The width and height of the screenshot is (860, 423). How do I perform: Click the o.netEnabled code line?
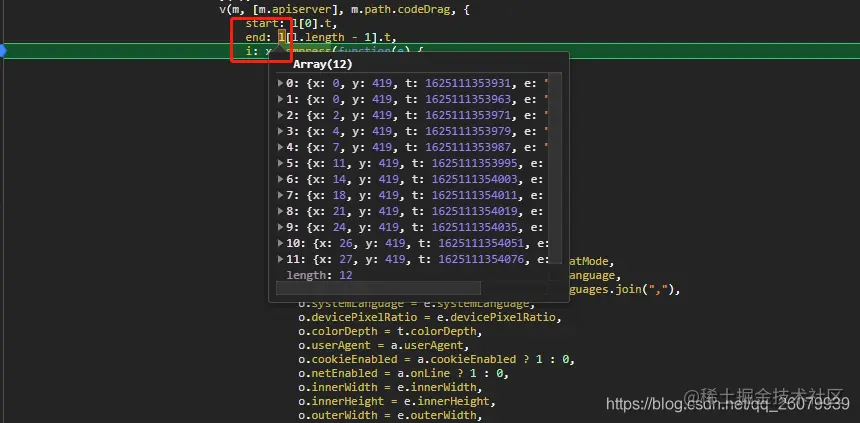pyautogui.click(x=404, y=374)
